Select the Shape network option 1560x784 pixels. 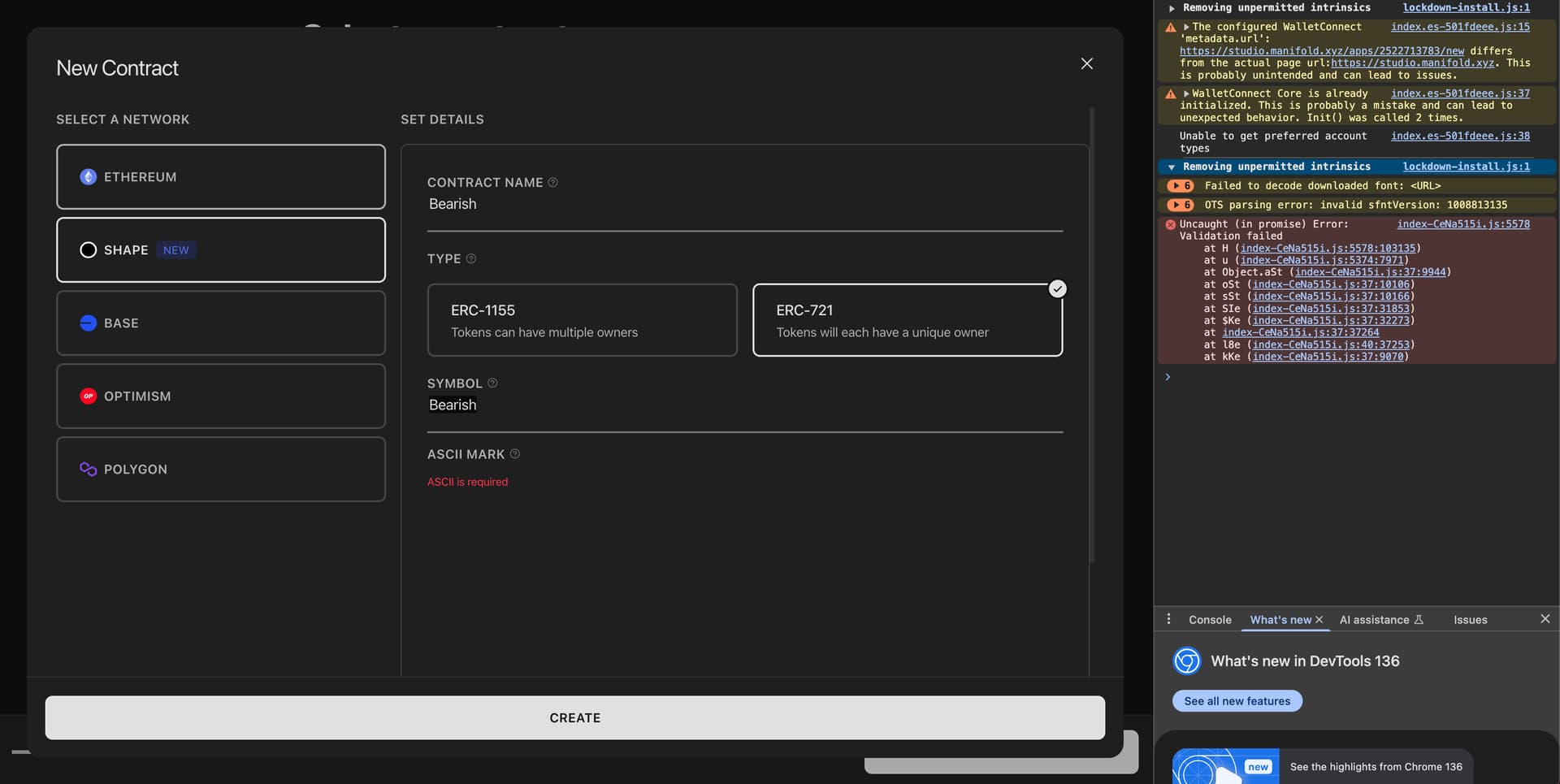tap(221, 250)
